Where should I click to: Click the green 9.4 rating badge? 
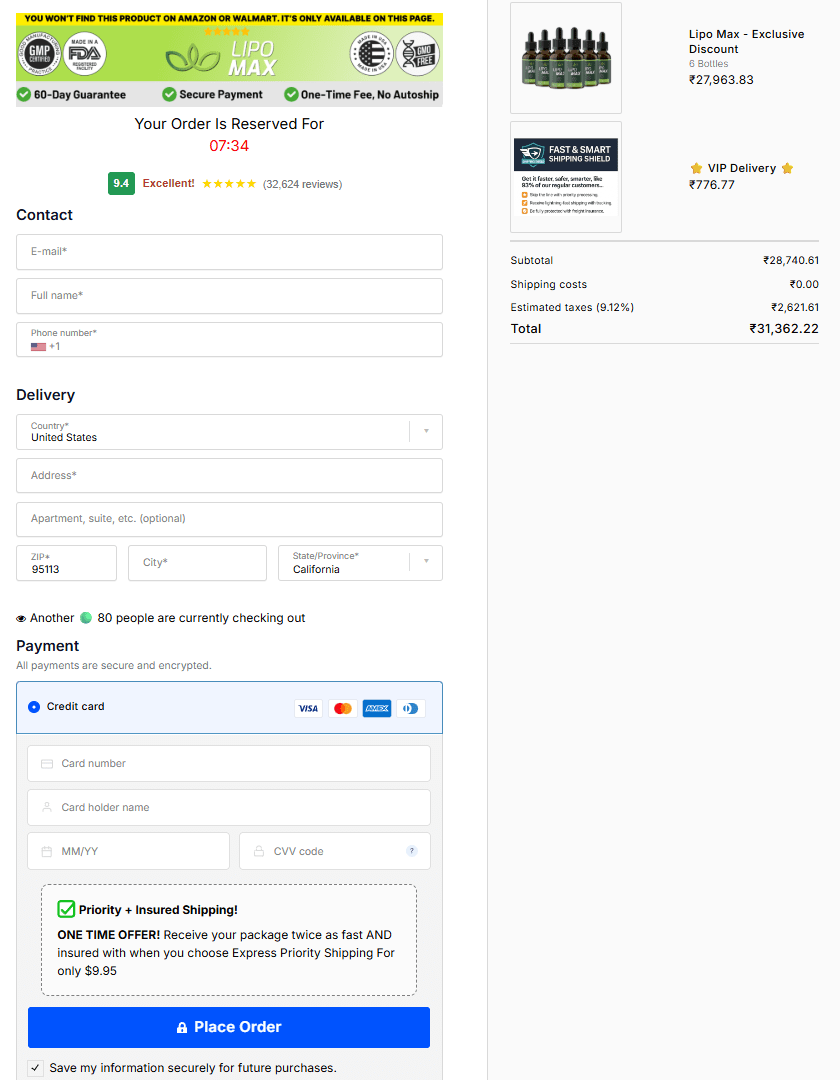click(121, 184)
